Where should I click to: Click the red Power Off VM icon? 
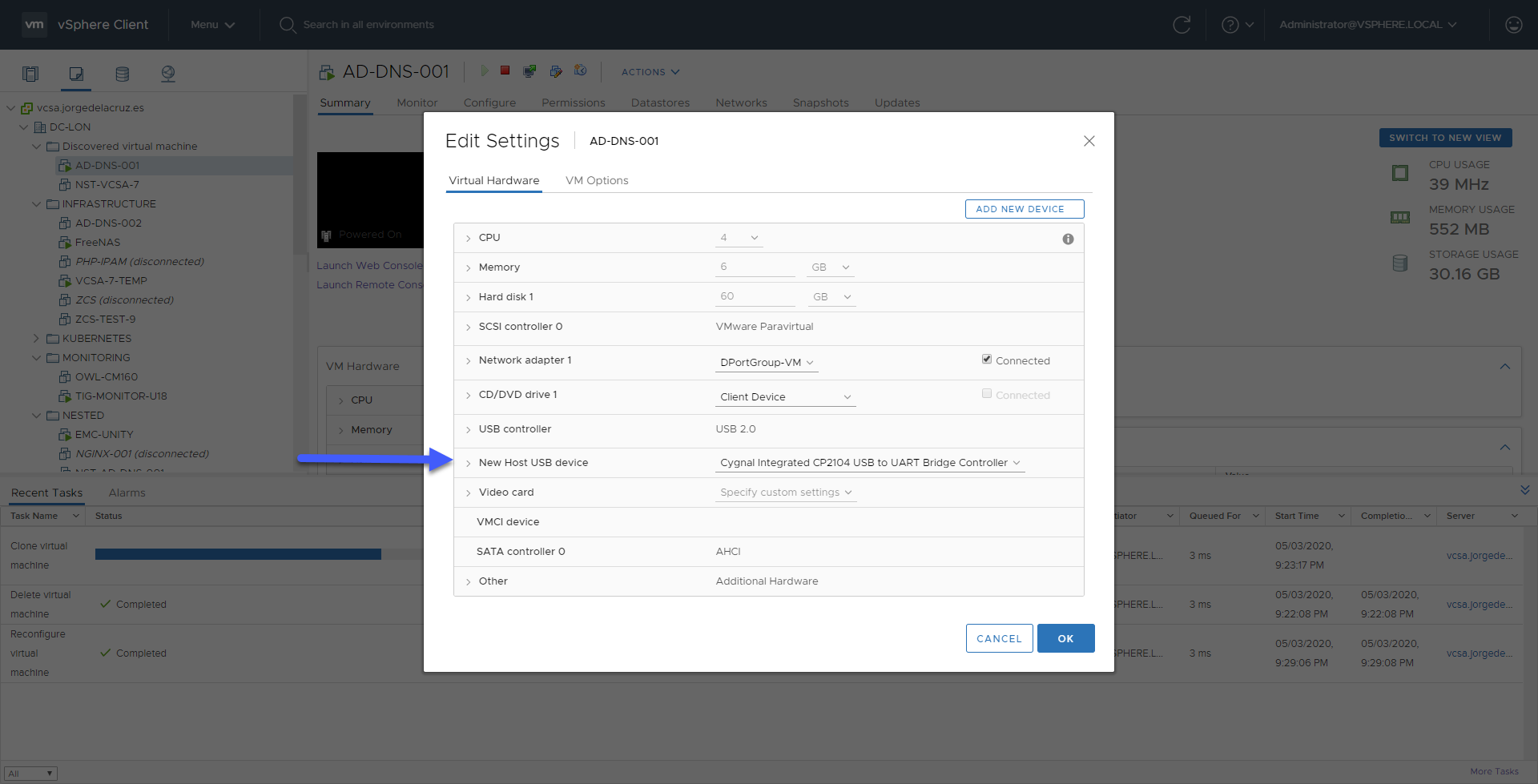tap(505, 70)
